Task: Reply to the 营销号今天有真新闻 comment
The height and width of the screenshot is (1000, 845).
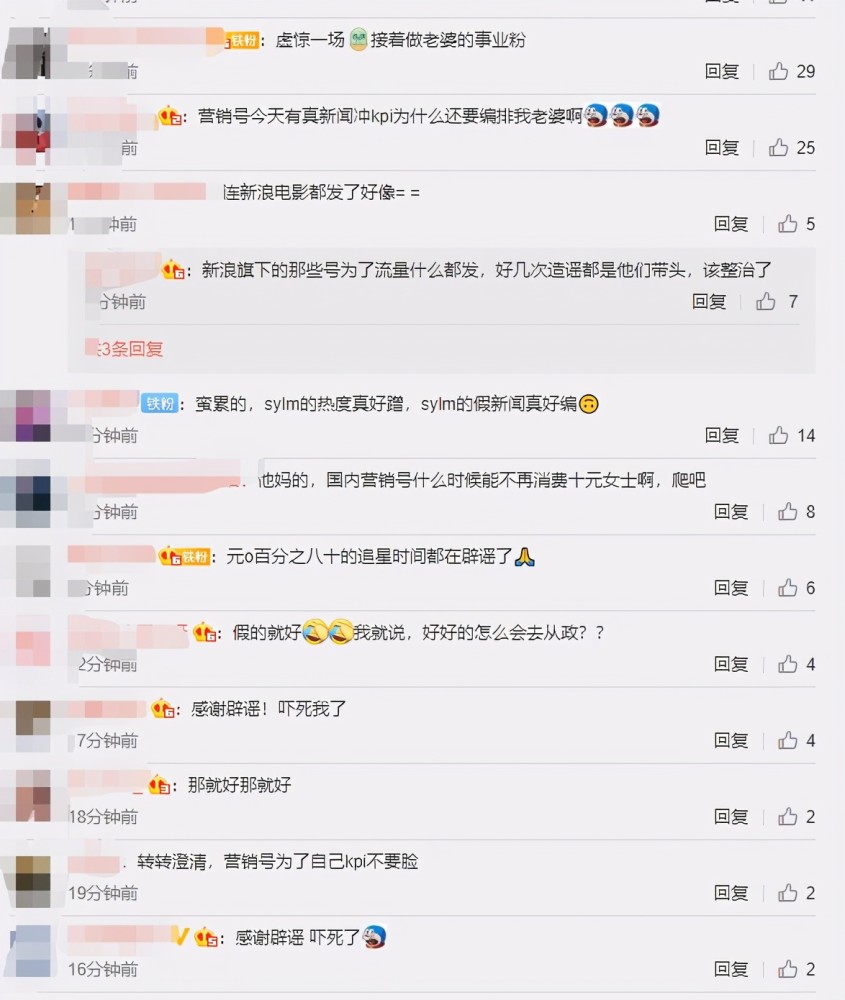Action: pyautogui.click(x=722, y=147)
